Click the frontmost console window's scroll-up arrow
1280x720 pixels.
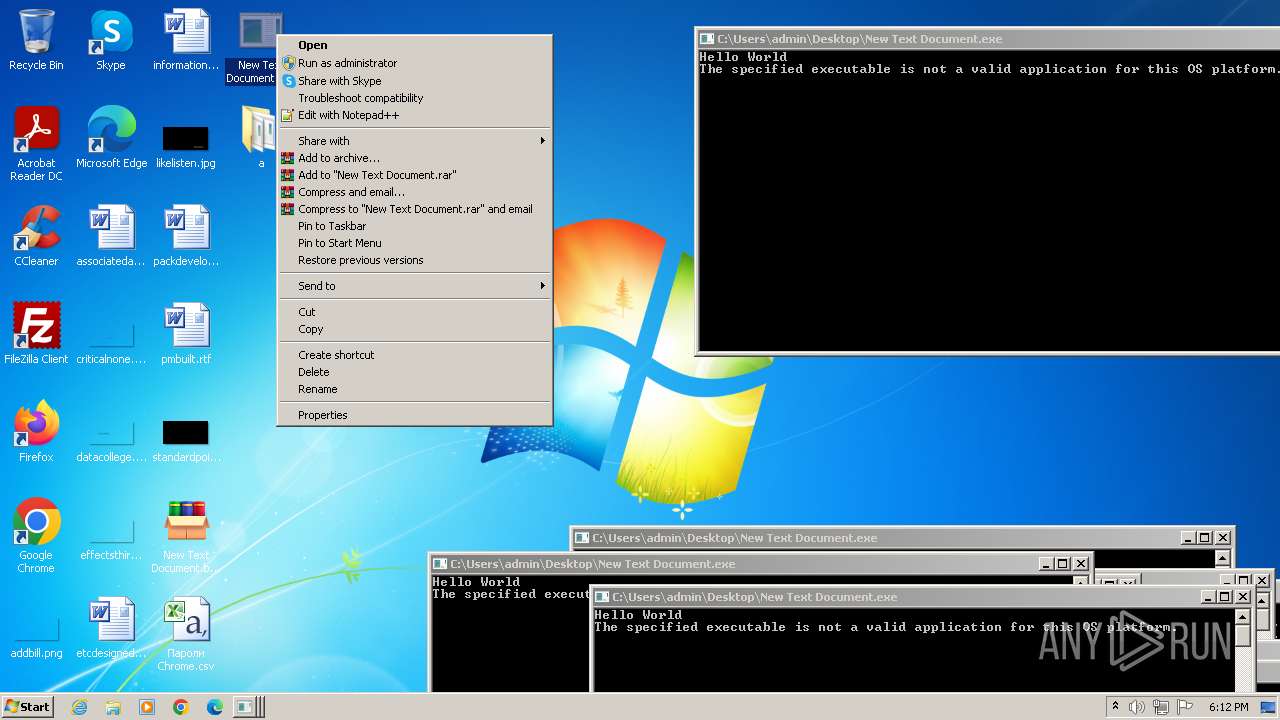click(1242, 616)
